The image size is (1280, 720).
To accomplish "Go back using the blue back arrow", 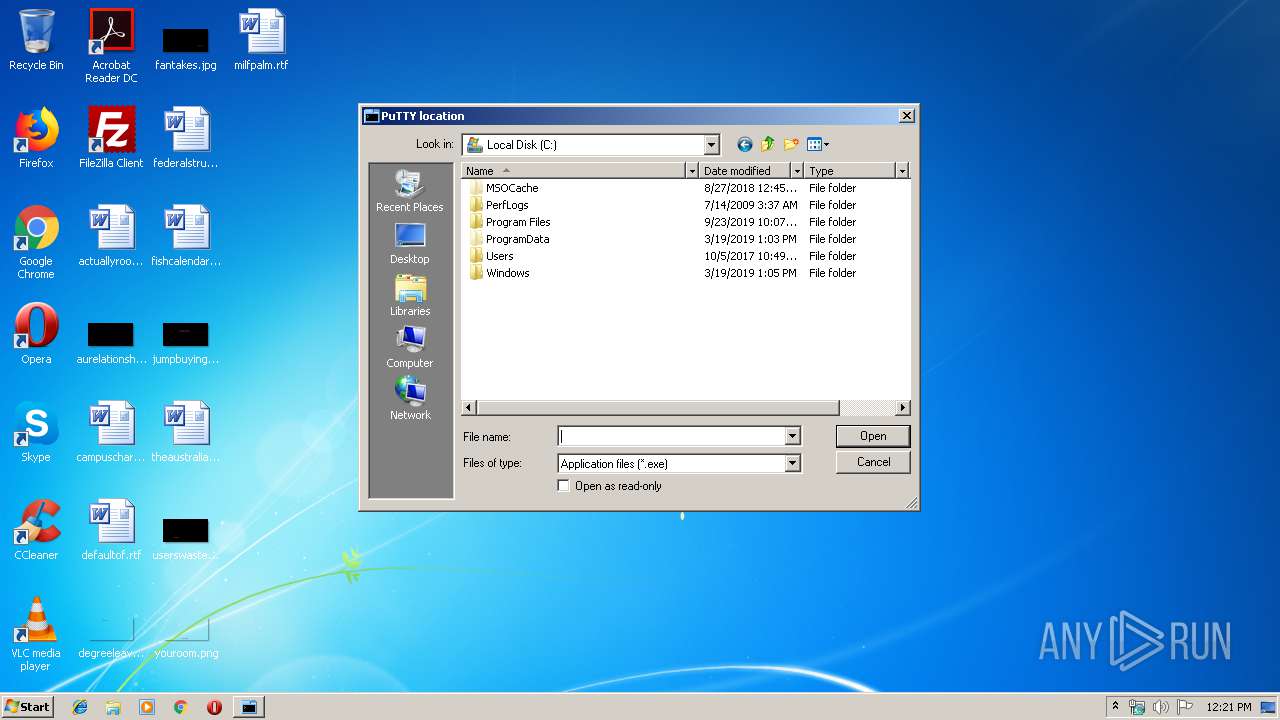I will [744, 145].
